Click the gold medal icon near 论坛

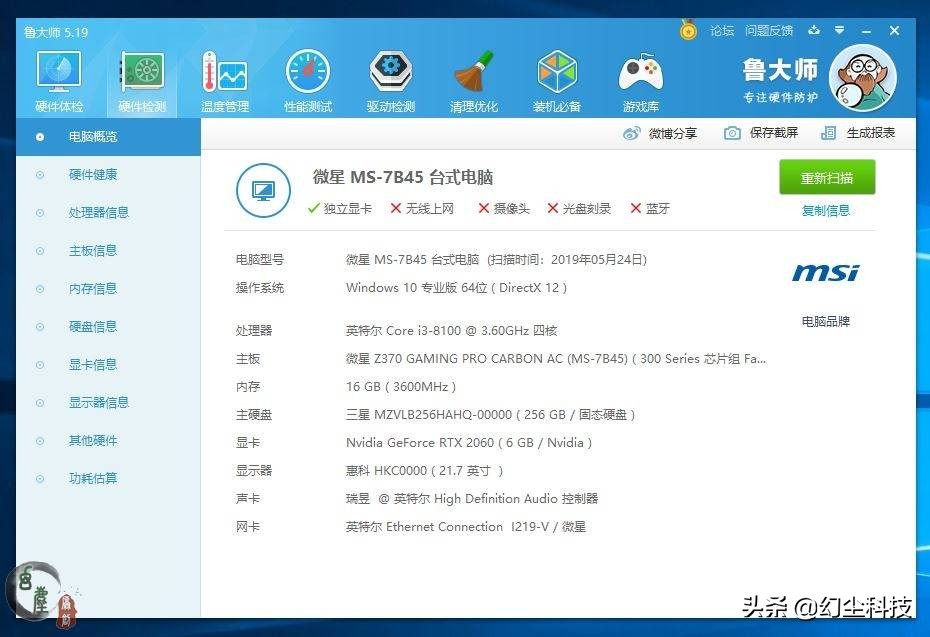click(x=688, y=30)
